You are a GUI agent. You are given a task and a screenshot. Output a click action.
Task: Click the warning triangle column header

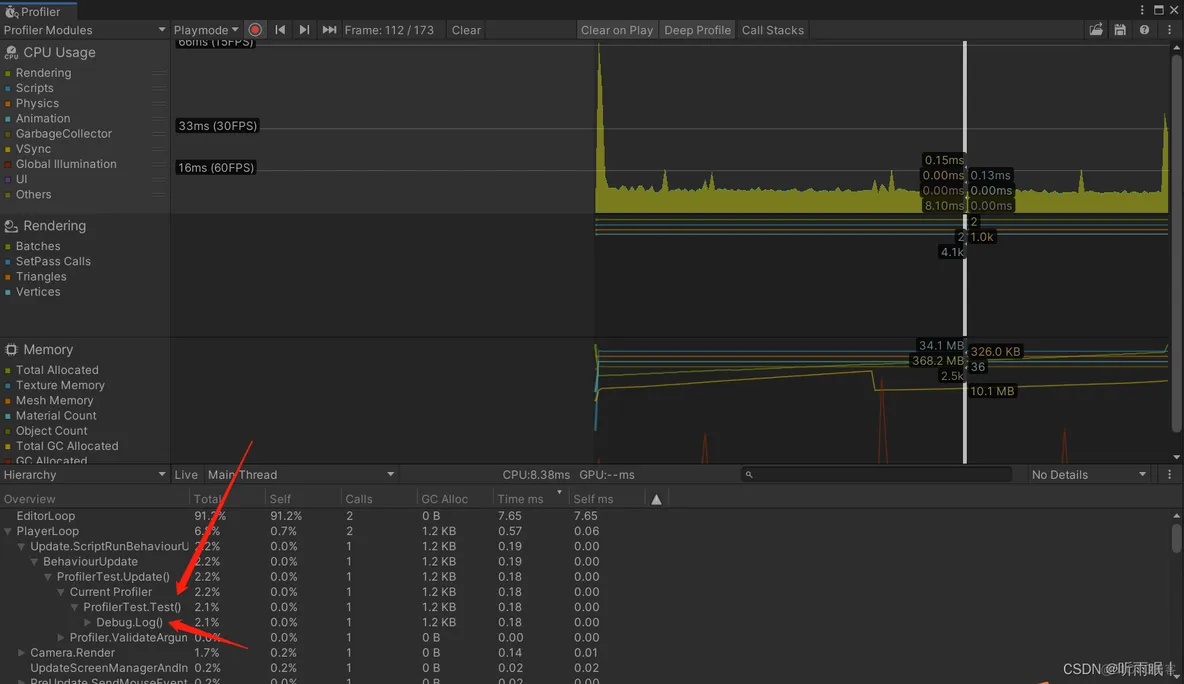tap(656, 499)
